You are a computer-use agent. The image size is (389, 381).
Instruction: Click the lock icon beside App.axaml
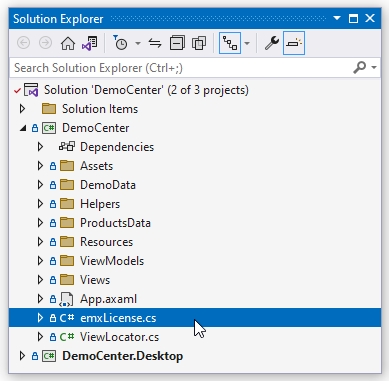coord(53,299)
